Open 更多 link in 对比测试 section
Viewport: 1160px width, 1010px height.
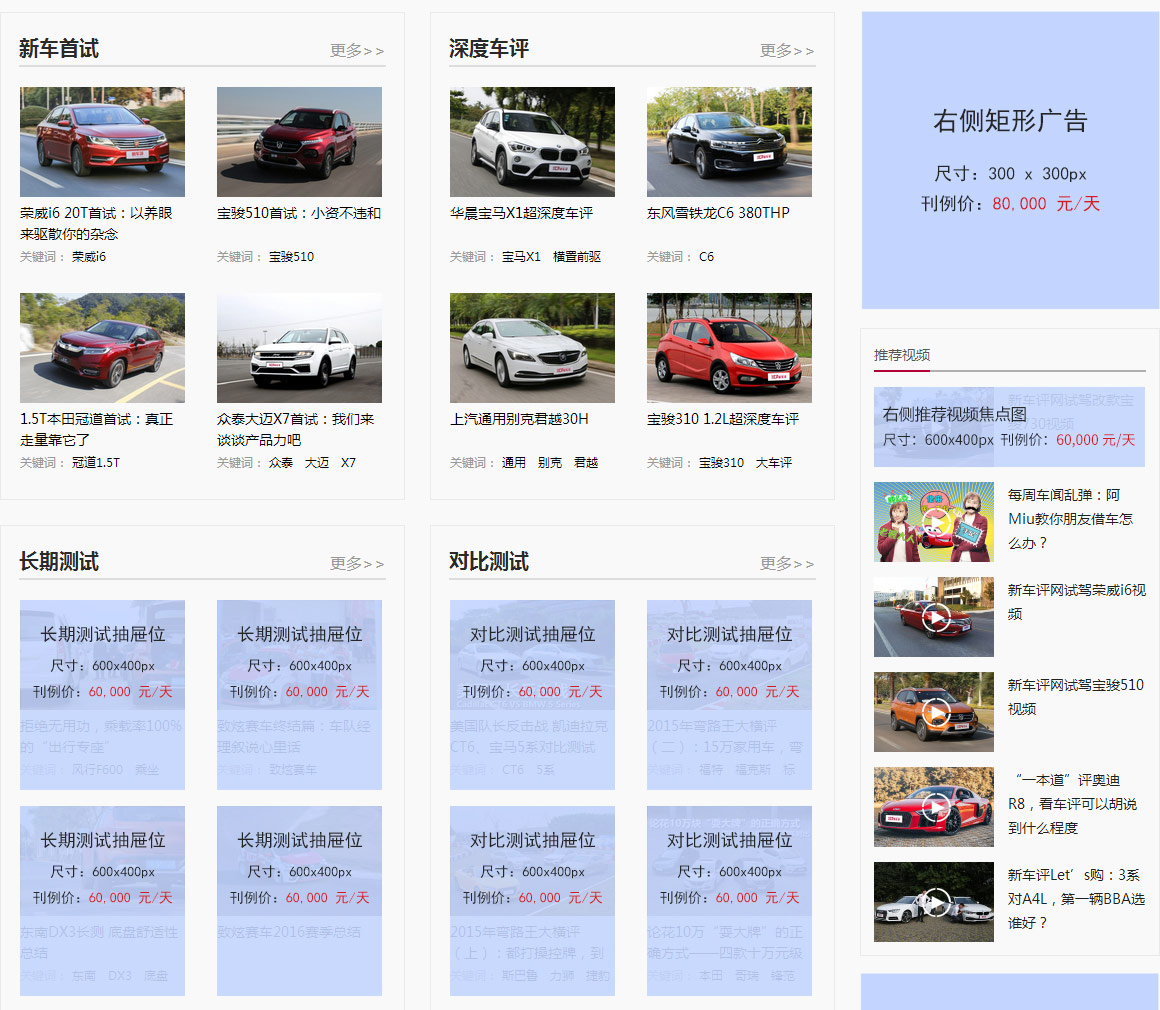pyautogui.click(x=786, y=564)
